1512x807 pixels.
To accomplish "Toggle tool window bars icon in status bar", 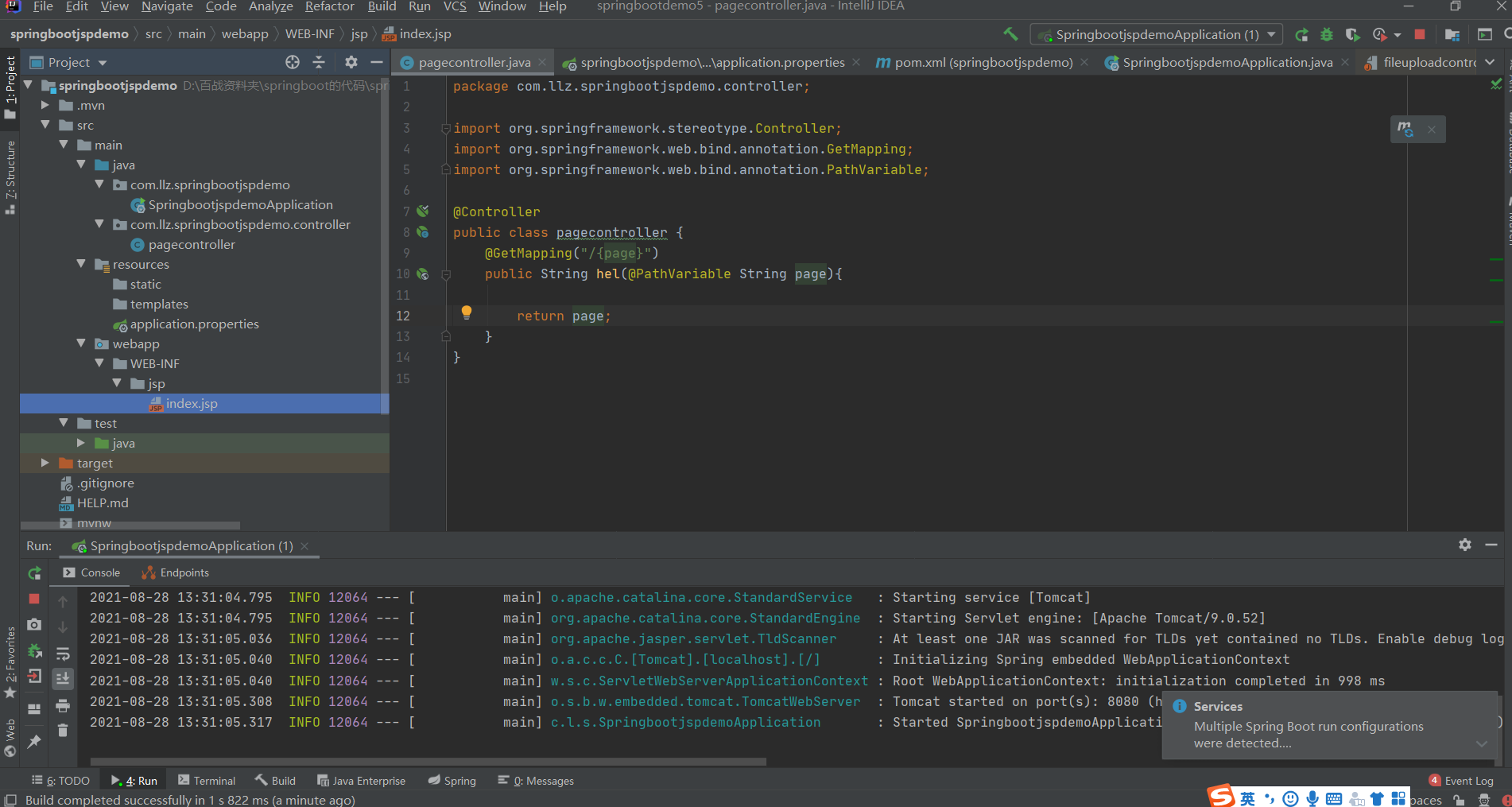I will (x=10, y=800).
